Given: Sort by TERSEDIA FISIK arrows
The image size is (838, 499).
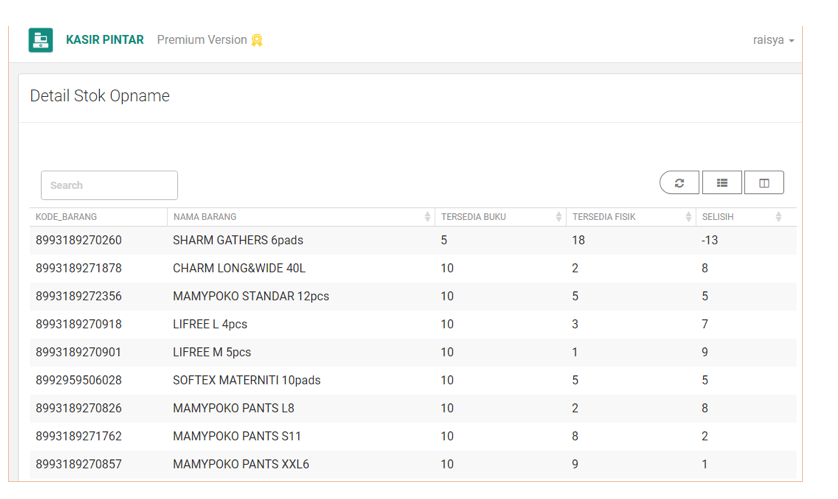Looking at the screenshot, I should coord(688,216).
